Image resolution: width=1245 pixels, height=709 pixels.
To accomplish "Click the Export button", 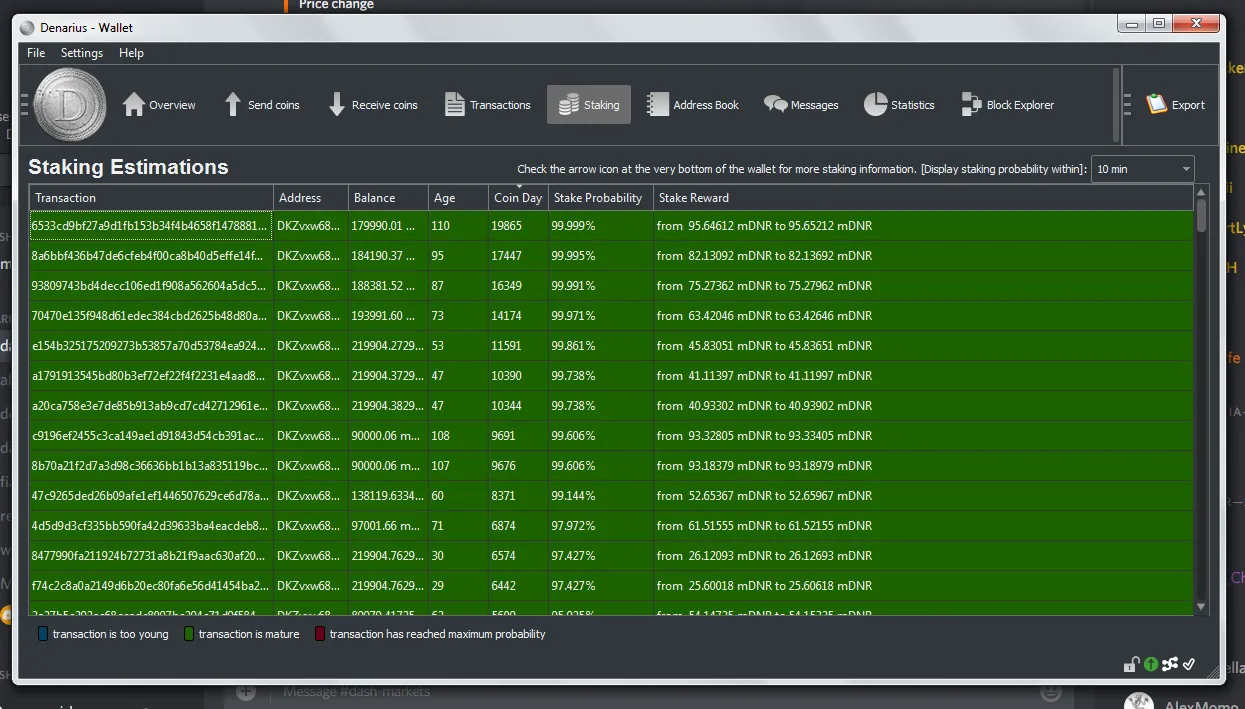I will pos(1175,105).
